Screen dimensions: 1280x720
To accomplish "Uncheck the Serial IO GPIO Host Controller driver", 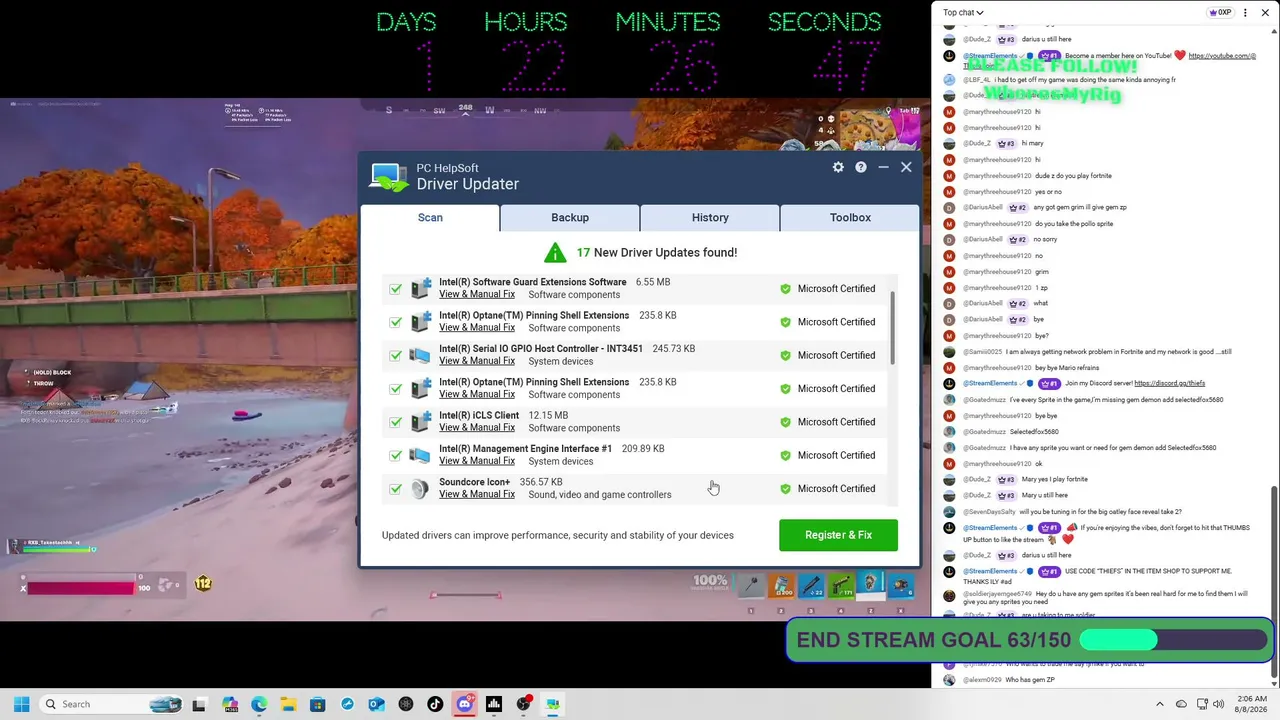I will point(396,356).
